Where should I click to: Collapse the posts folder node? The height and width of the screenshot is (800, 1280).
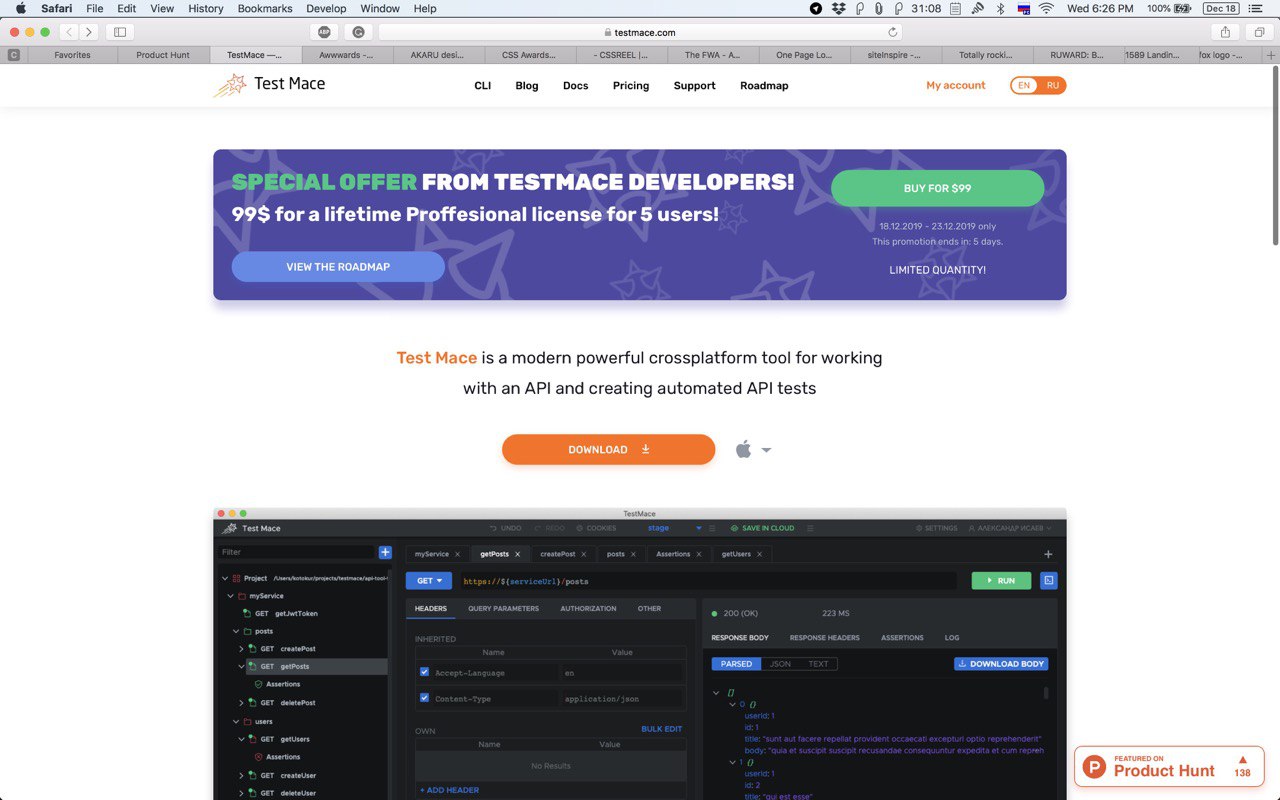pos(237,631)
